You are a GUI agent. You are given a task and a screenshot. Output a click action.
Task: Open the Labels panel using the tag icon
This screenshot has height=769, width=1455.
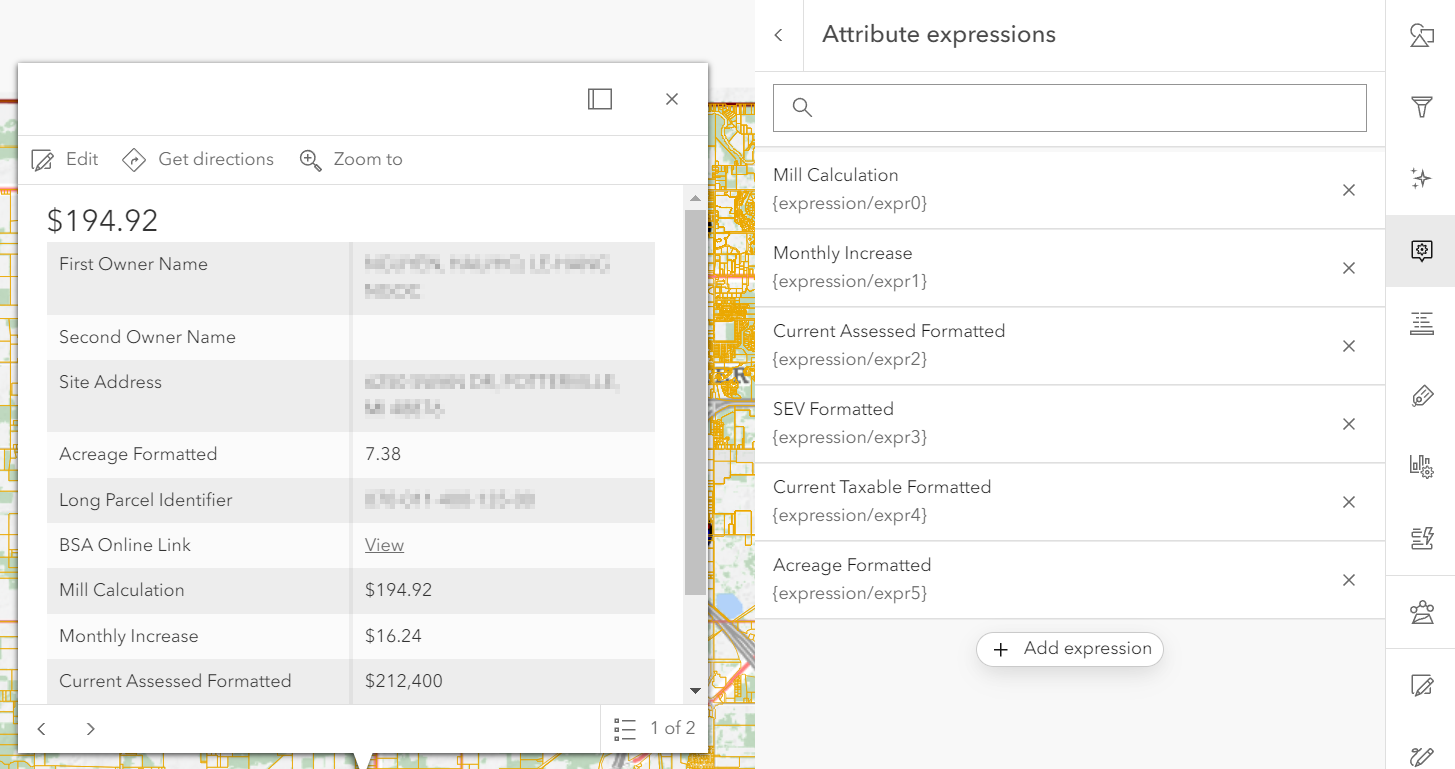point(1421,396)
